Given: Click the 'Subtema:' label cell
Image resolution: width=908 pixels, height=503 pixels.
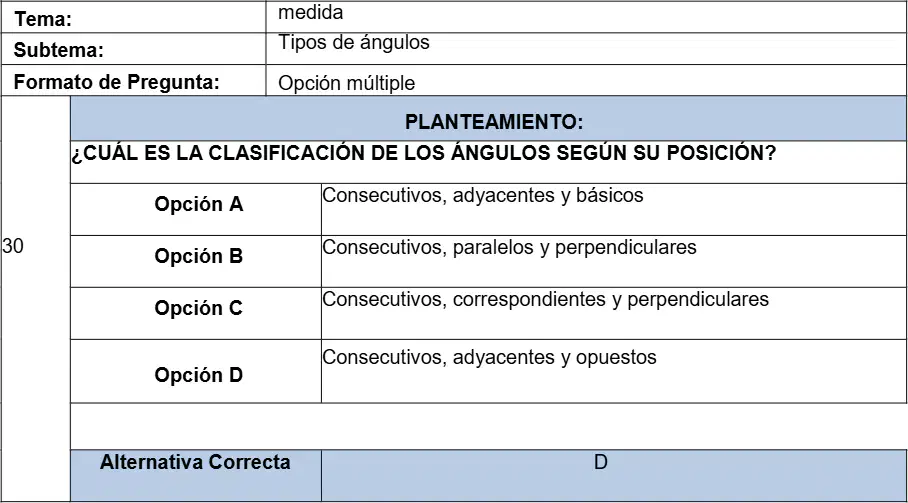Looking at the screenshot, I should click(133, 49).
